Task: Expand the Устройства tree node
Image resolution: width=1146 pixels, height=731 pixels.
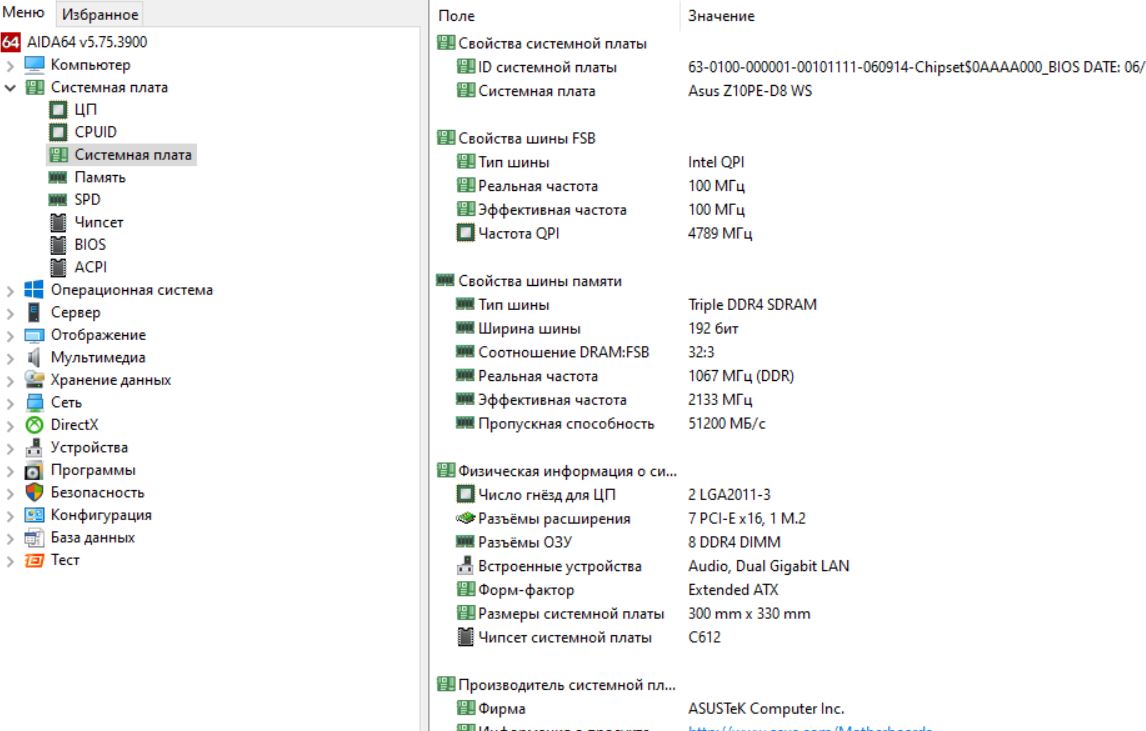Action: (10, 449)
